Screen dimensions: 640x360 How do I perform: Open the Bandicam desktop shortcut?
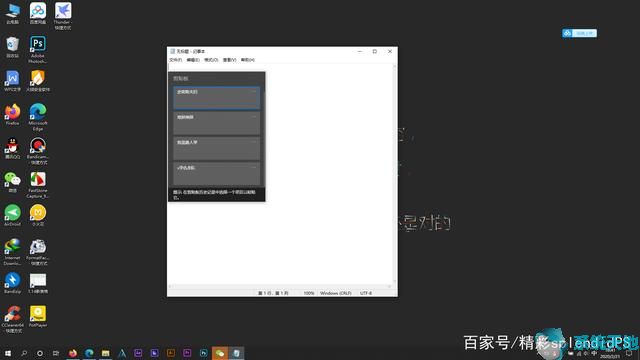38,151
